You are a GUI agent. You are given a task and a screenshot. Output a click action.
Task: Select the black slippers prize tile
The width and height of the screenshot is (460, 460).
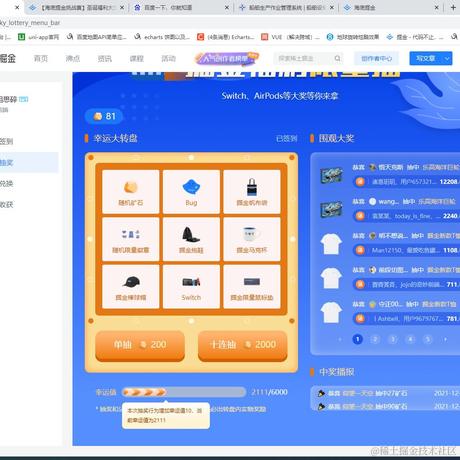coord(191,239)
